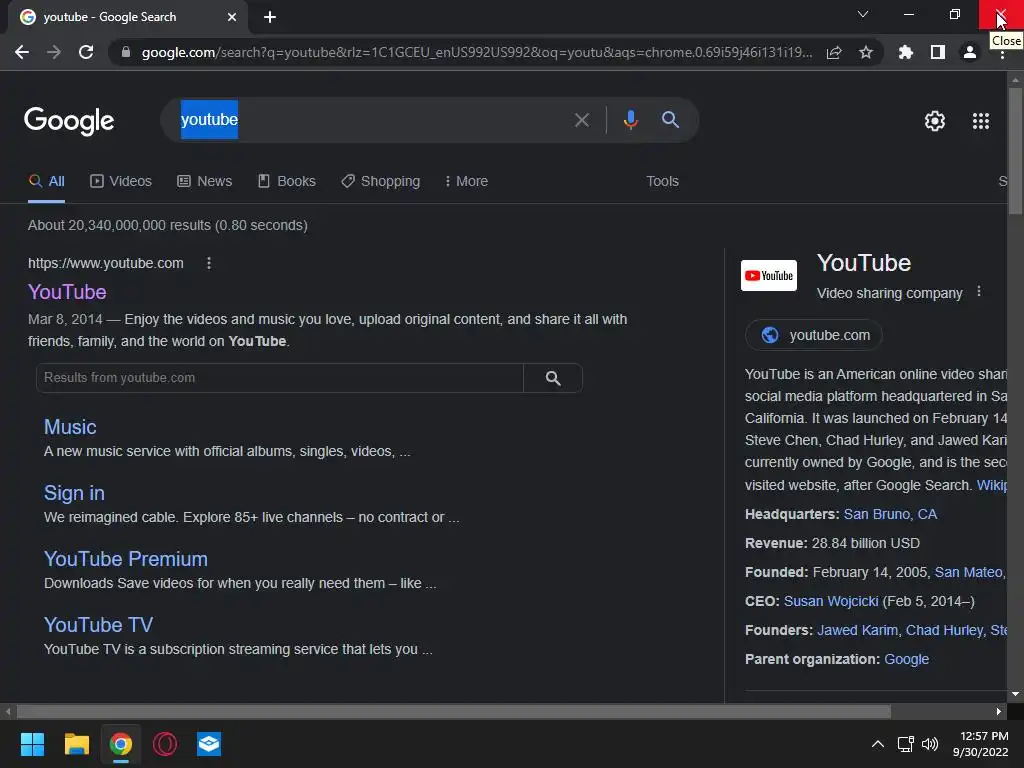Image resolution: width=1024 pixels, height=768 pixels.
Task: Open taskbar clock showing 12:57 PM
Action: pyautogui.click(x=980, y=744)
